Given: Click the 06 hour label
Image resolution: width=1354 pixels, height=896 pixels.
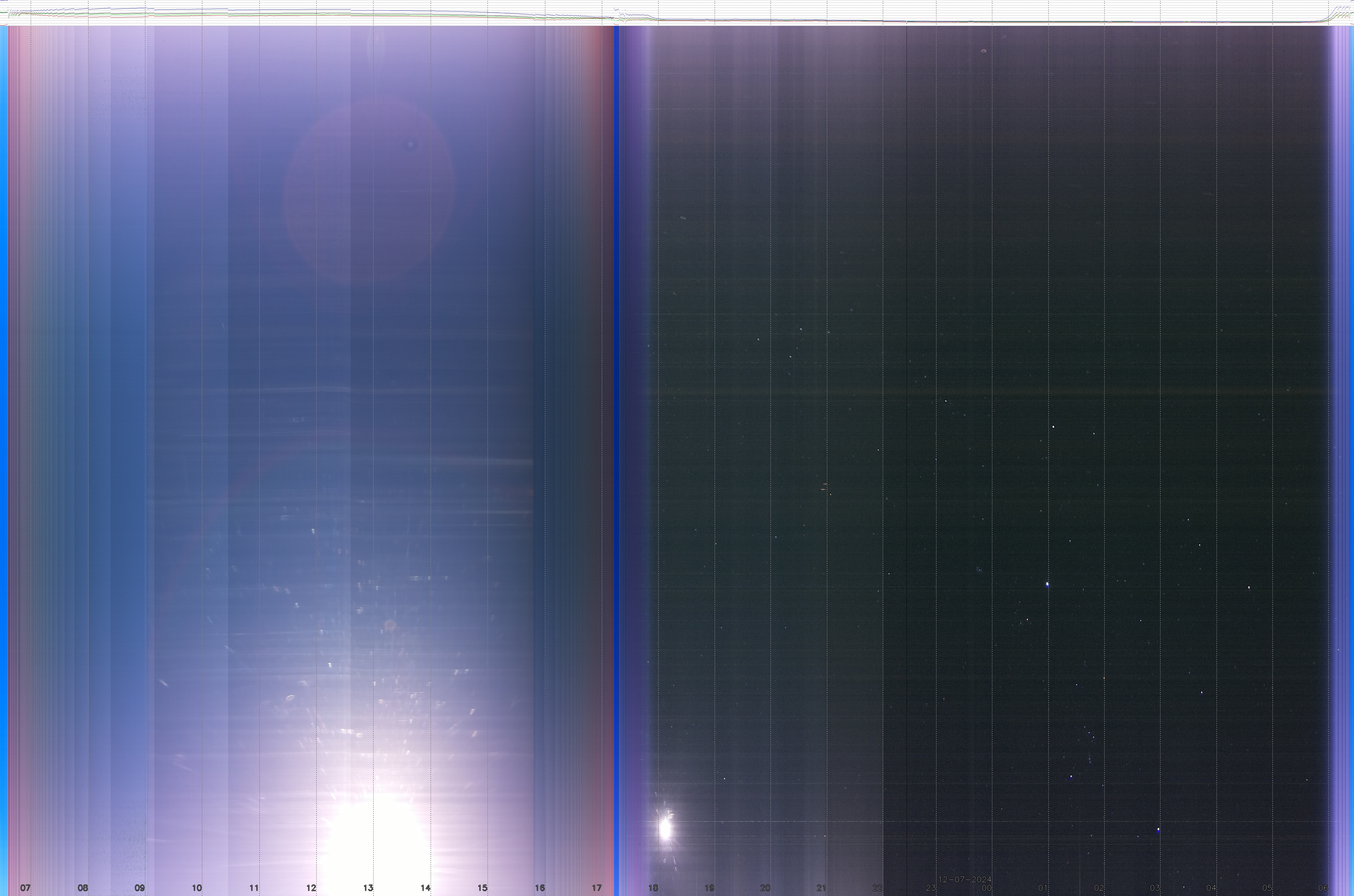Looking at the screenshot, I should coord(1323,888).
